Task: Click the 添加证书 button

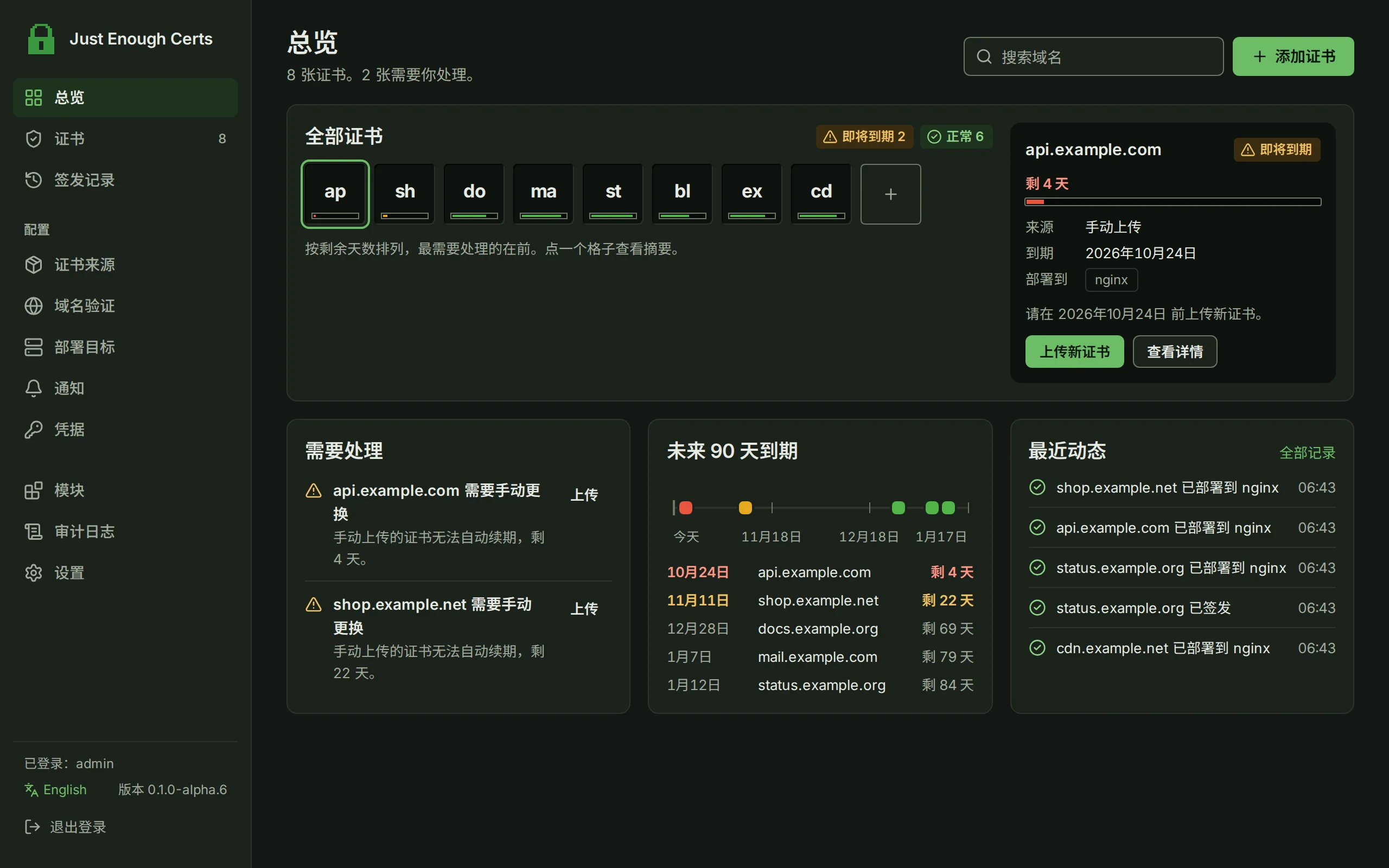Action: [x=1293, y=56]
